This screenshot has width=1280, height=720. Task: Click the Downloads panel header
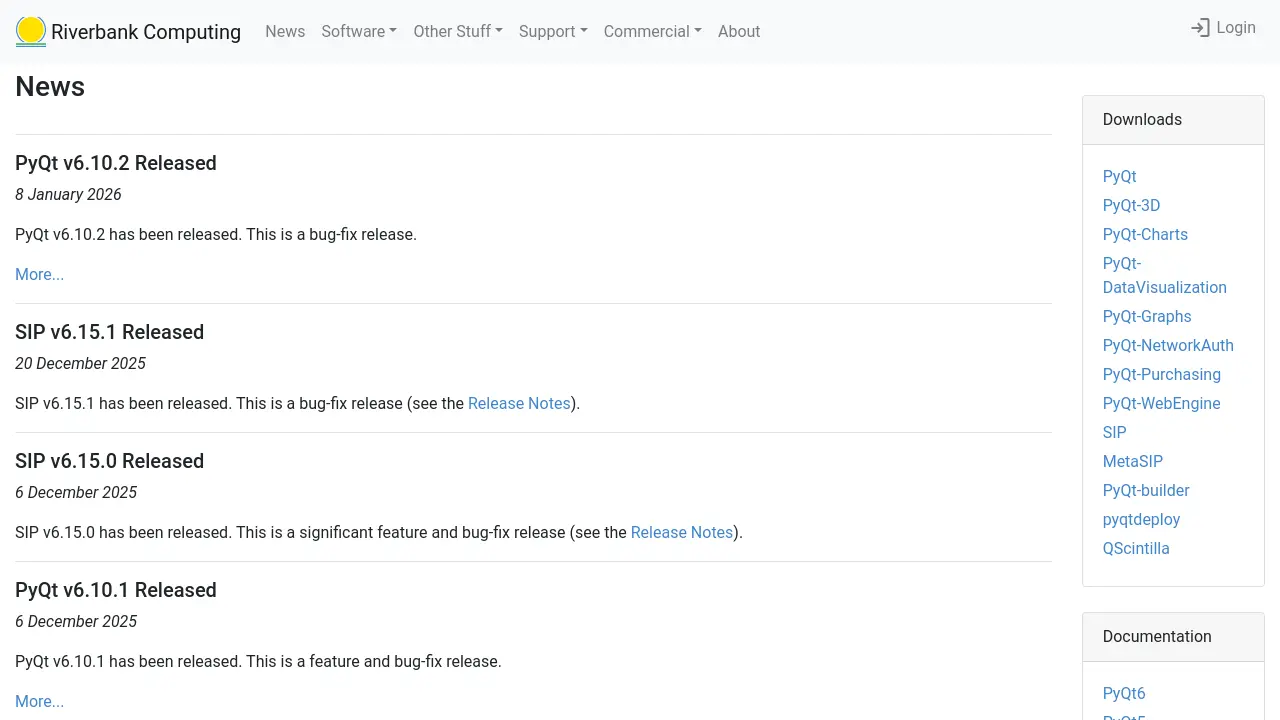[1173, 120]
